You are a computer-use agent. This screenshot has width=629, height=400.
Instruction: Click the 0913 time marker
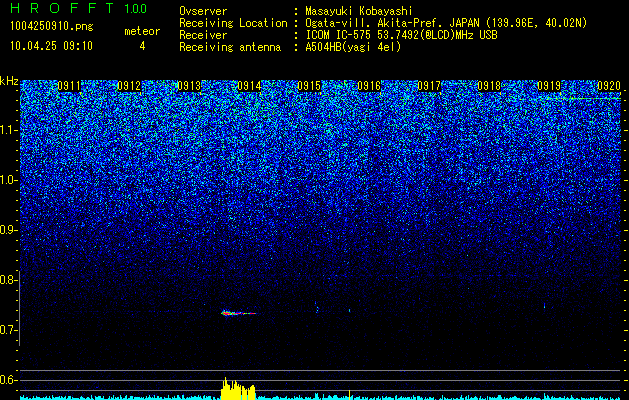tap(189, 86)
